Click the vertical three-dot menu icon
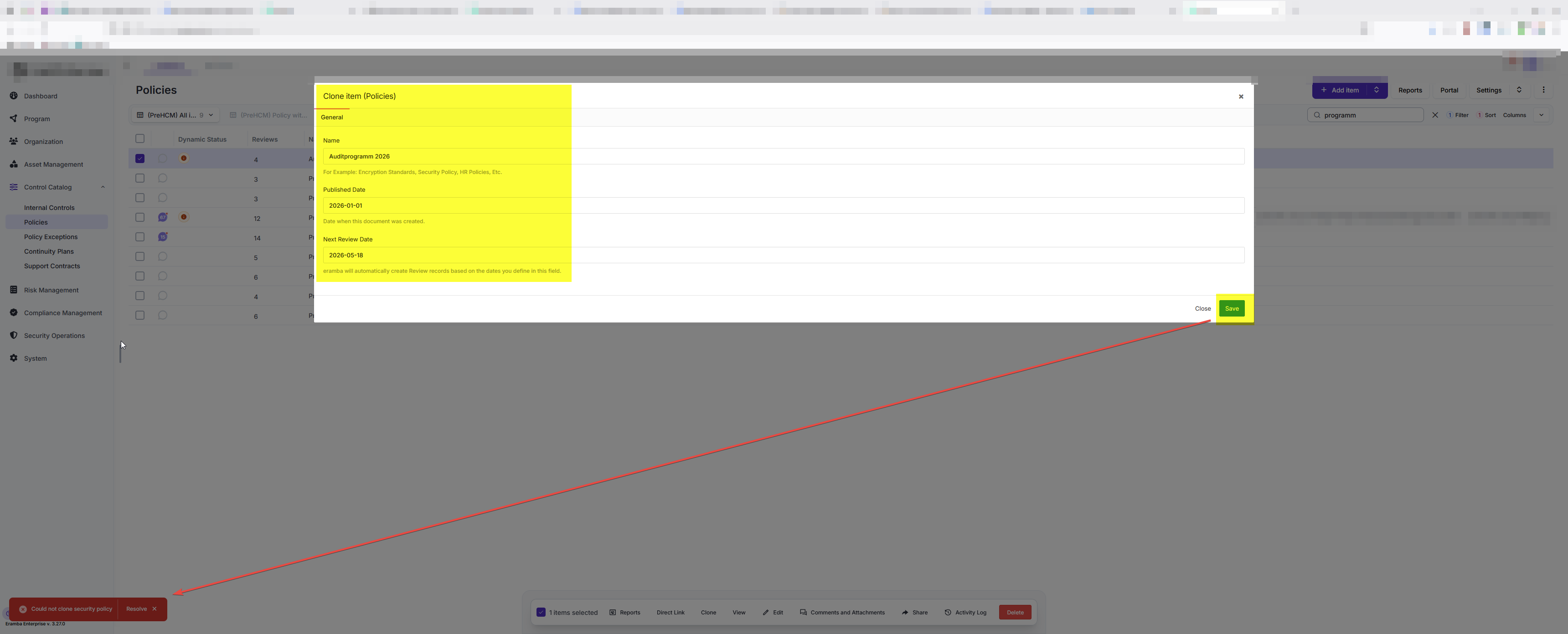 pos(1543,90)
